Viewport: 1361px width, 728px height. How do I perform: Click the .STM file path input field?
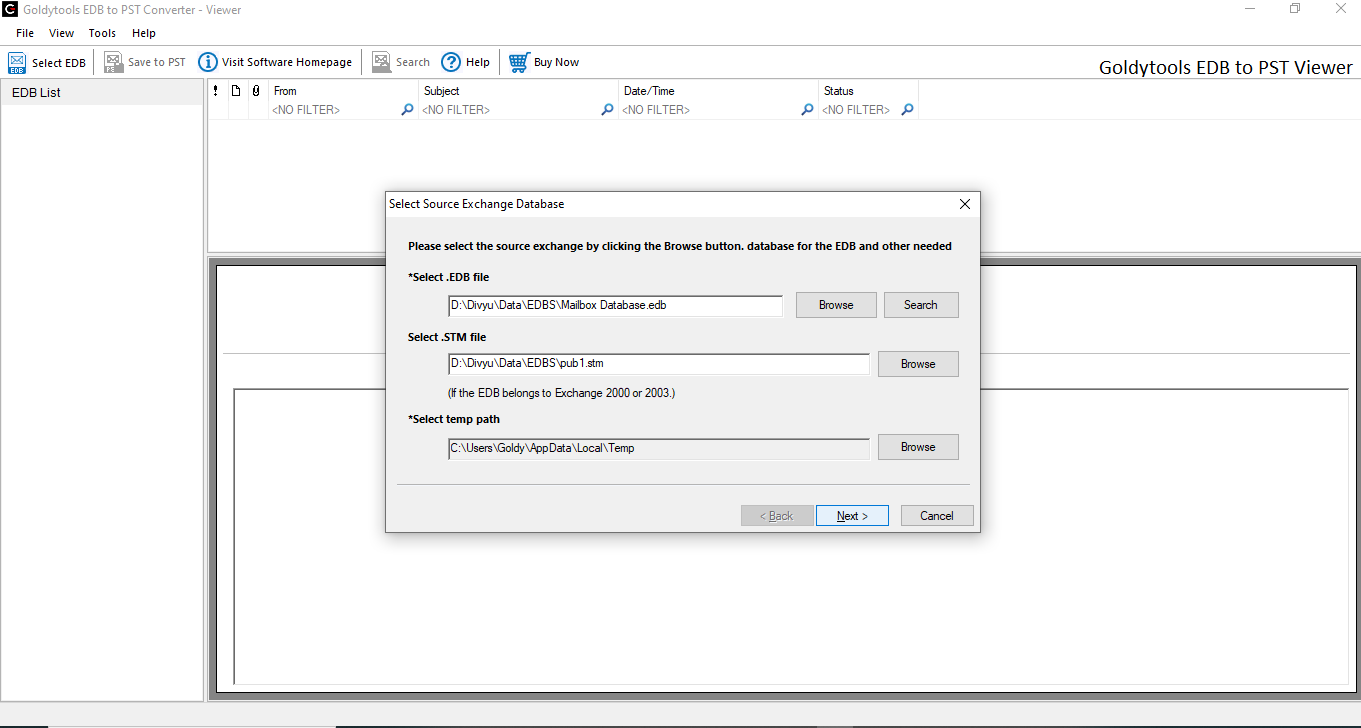click(659, 364)
